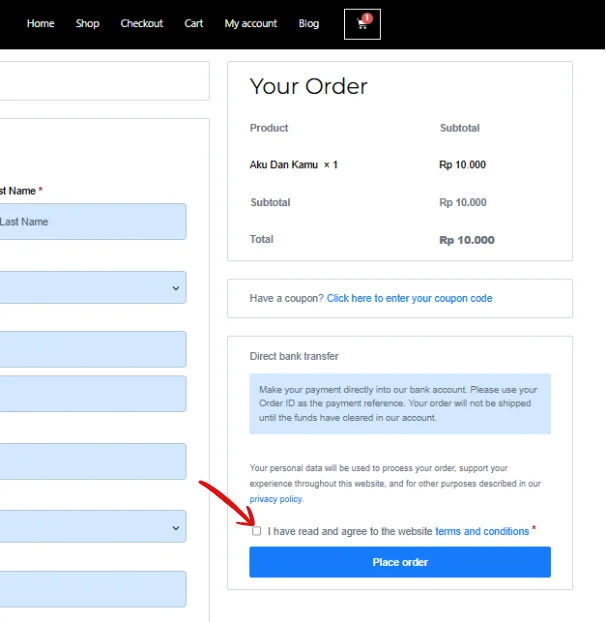The width and height of the screenshot is (606, 622).
Task: Open the lower dropdown in billing form
Action: point(92,526)
